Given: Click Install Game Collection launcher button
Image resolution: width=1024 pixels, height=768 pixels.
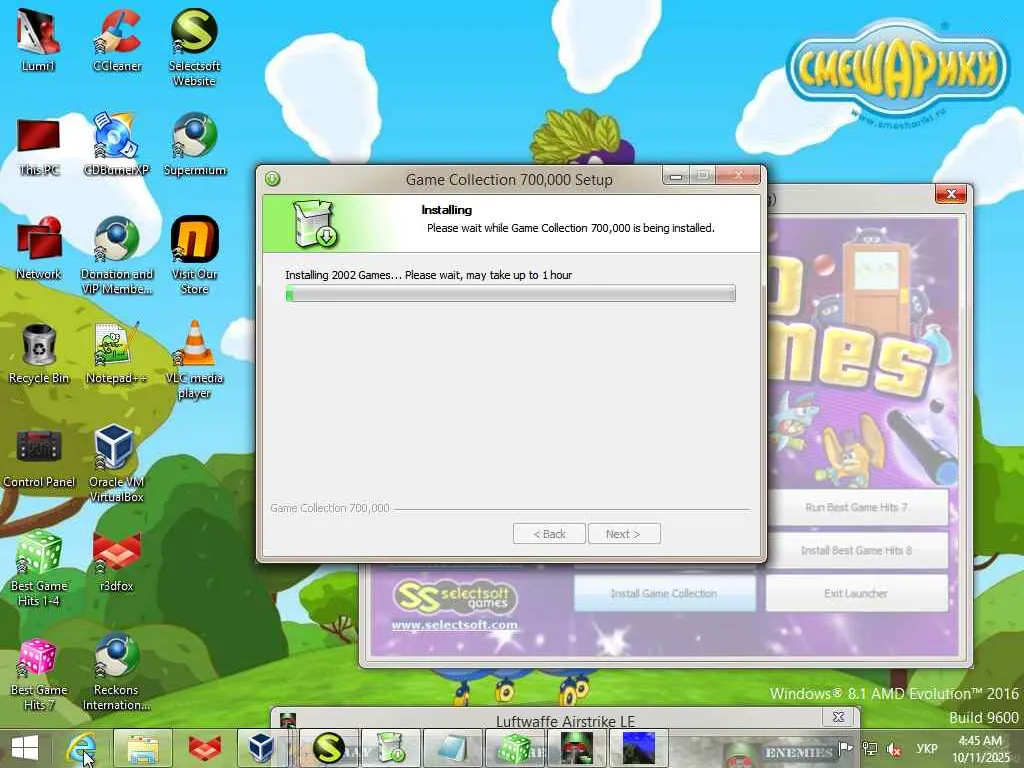Looking at the screenshot, I should (x=664, y=593).
